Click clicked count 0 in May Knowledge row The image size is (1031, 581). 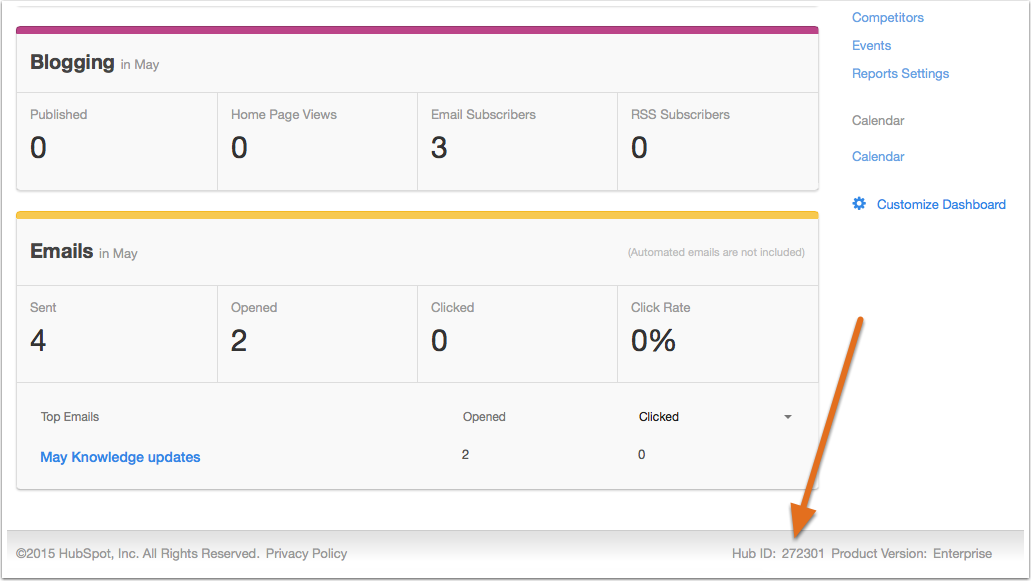(642, 454)
